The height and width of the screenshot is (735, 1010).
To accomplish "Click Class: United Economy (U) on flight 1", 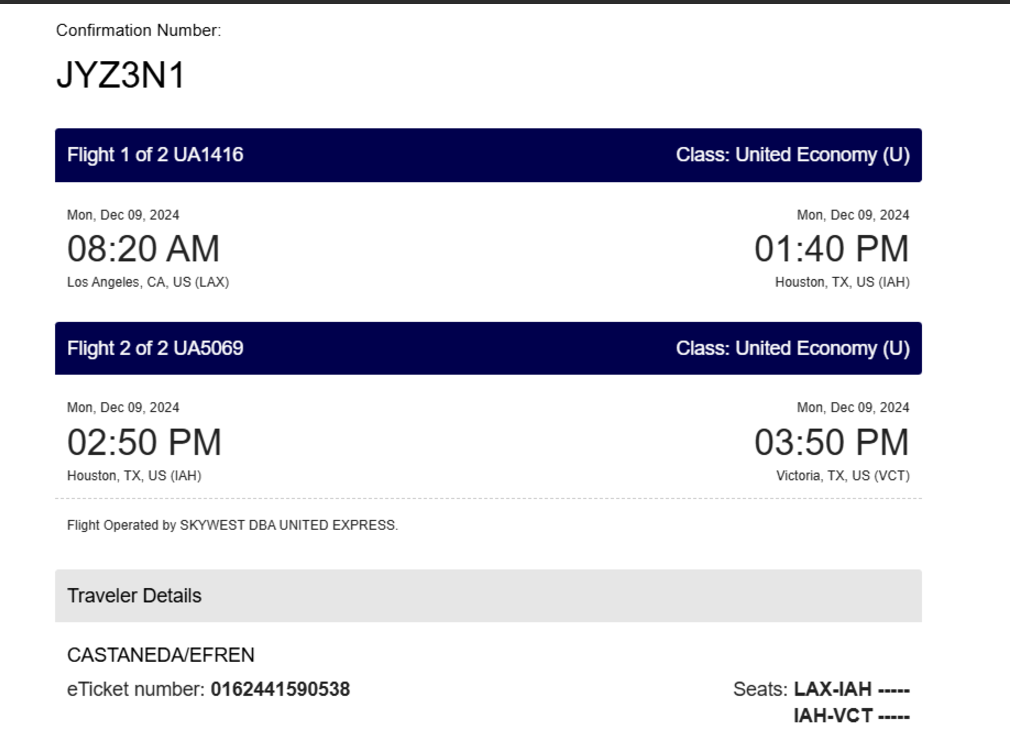I will (792, 155).
